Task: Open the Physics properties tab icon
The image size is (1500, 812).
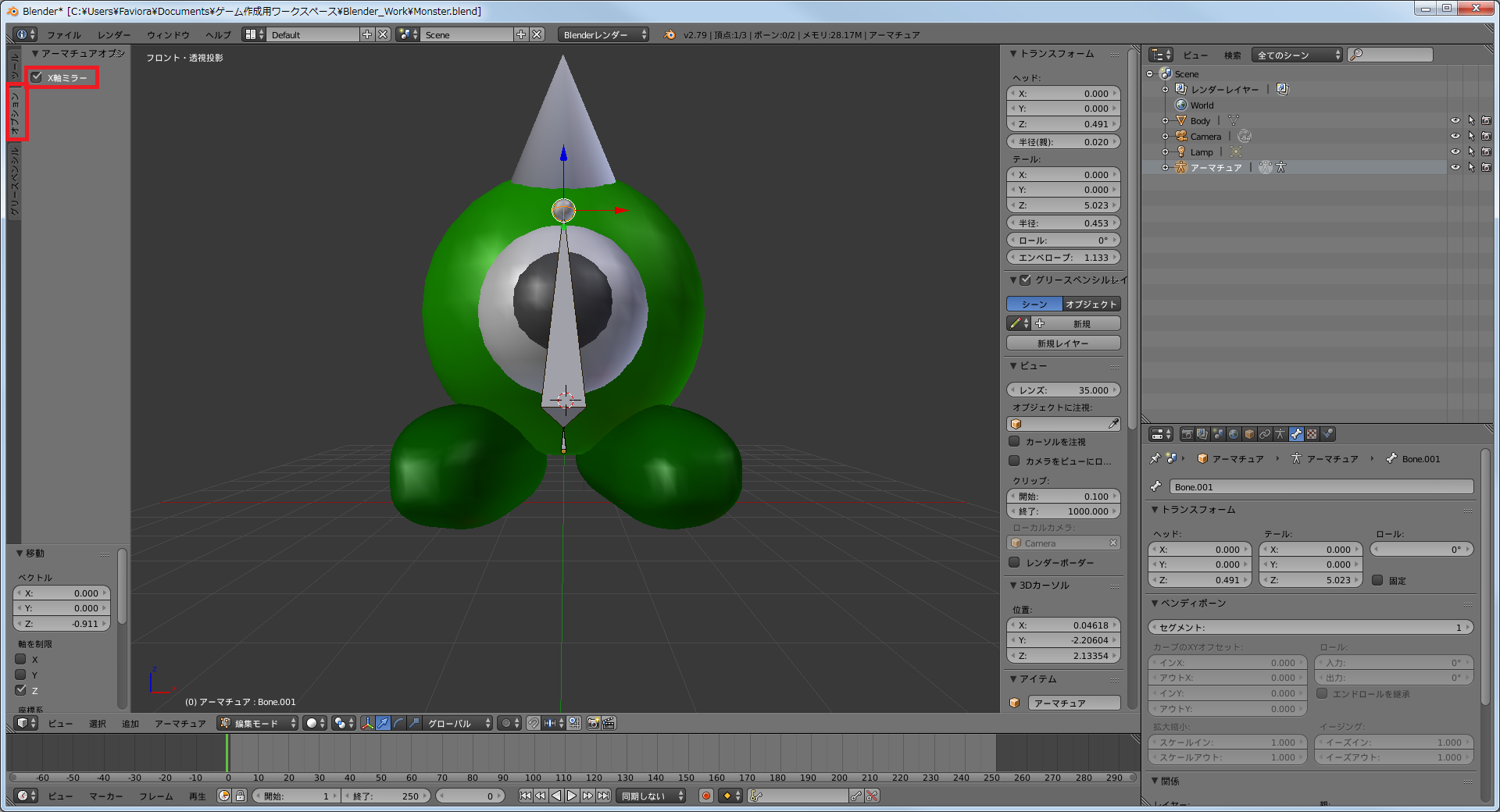Action: 1327,434
